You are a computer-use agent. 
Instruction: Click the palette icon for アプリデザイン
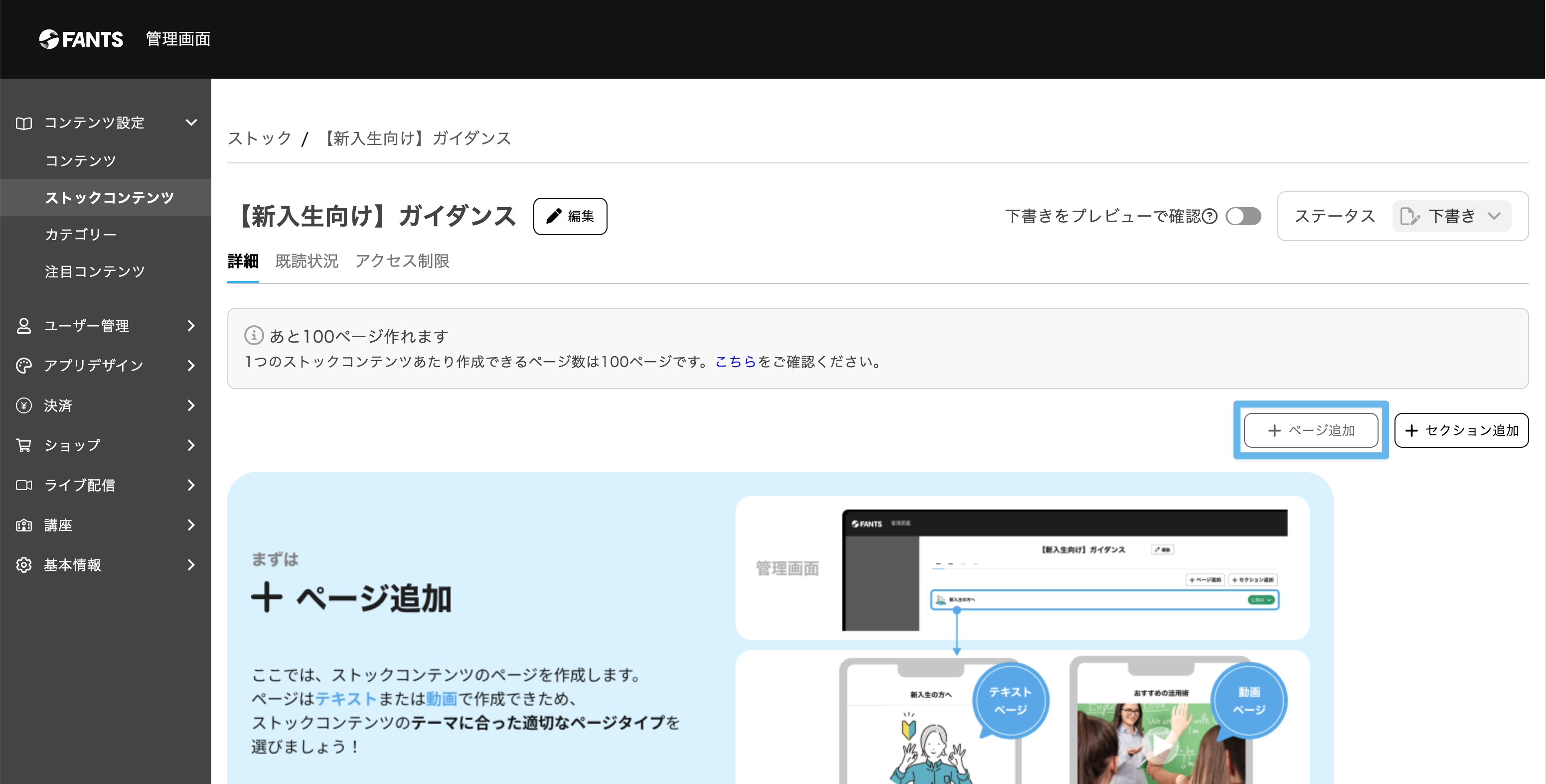pos(24,365)
